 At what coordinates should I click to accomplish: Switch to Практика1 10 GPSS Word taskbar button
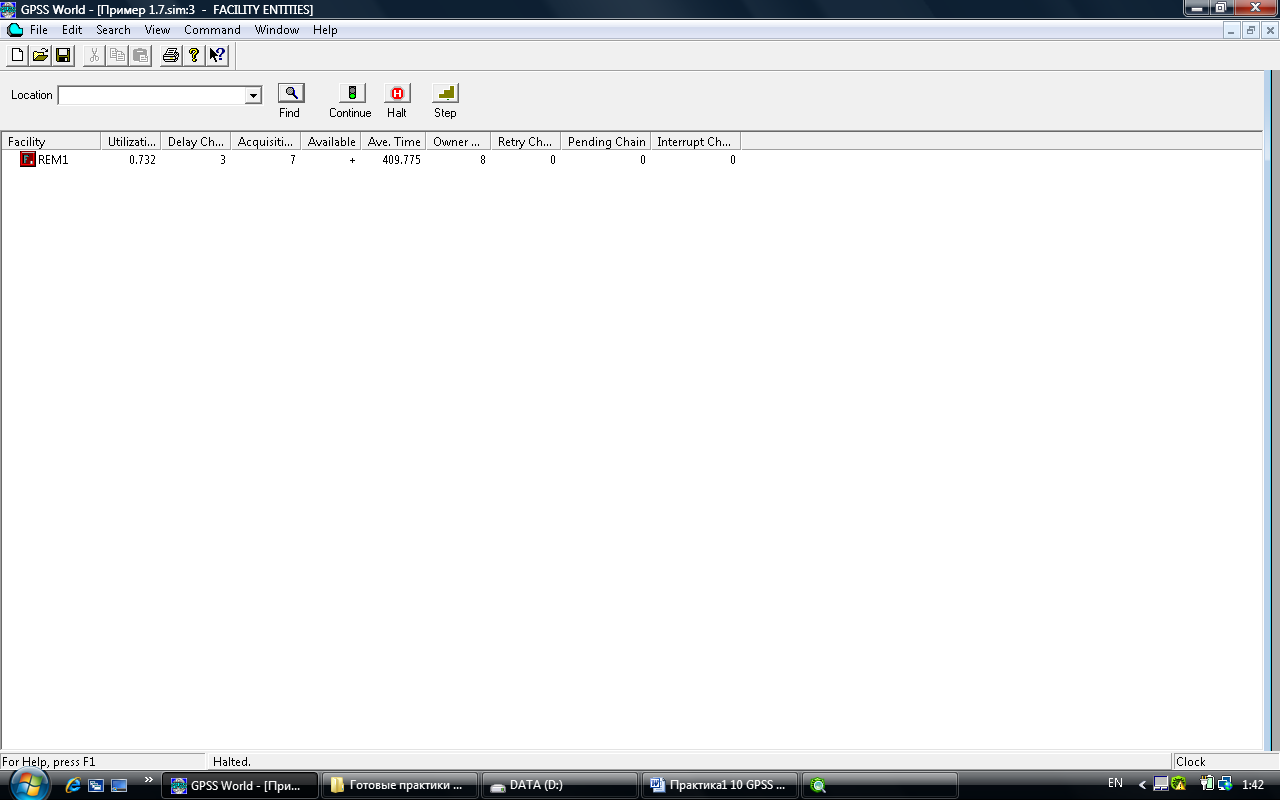pos(720,785)
